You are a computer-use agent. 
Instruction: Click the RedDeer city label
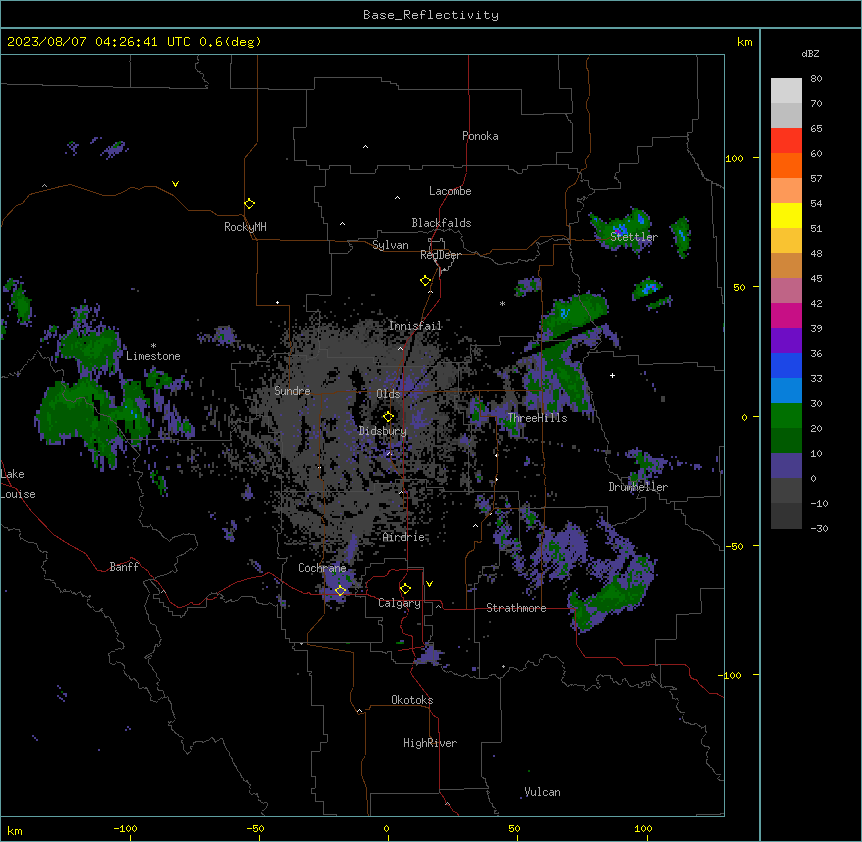click(440, 255)
